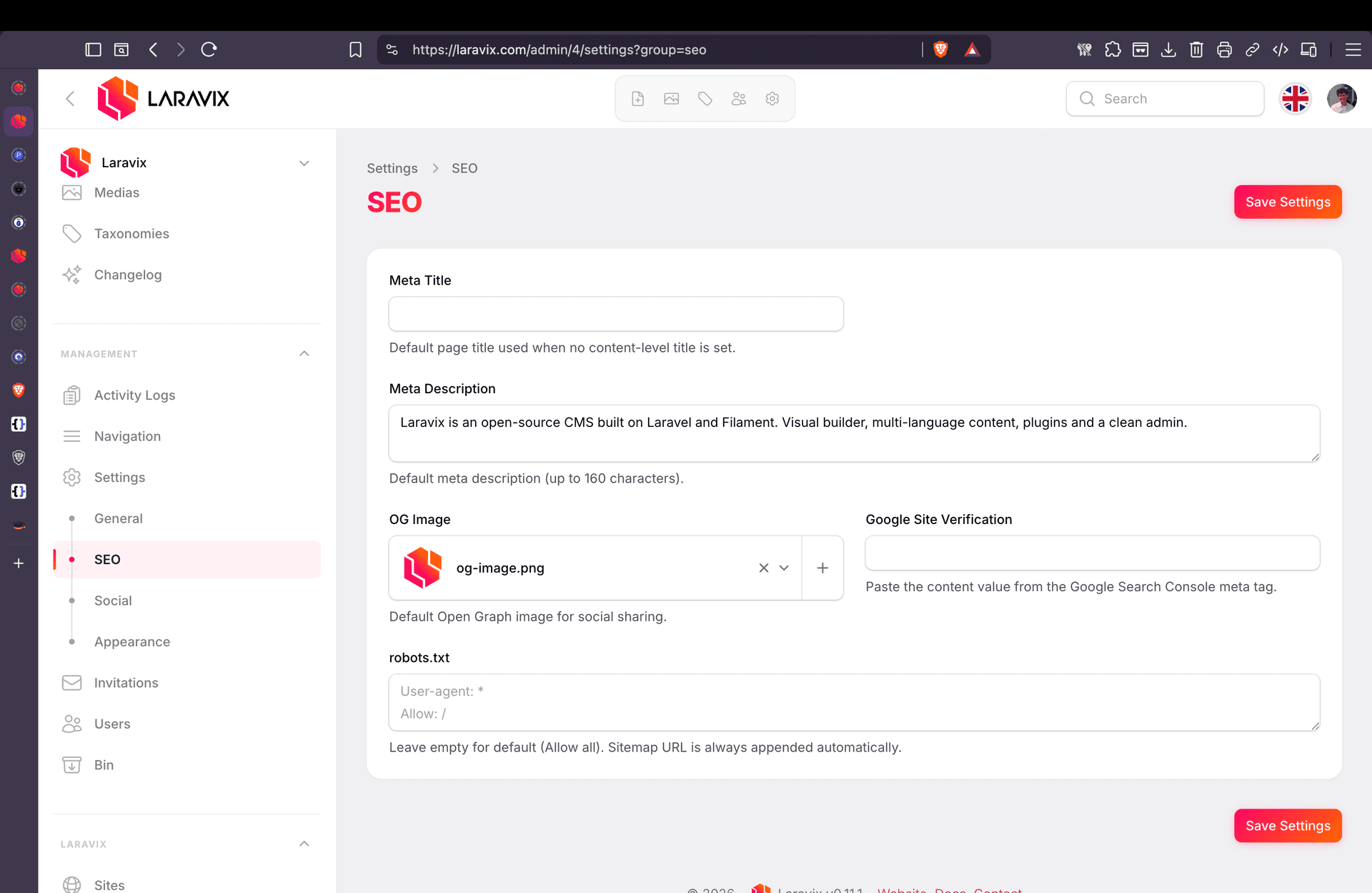Image resolution: width=1372 pixels, height=893 pixels.
Task: Go forward with the browser forward arrow
Action: pos(181,49)
